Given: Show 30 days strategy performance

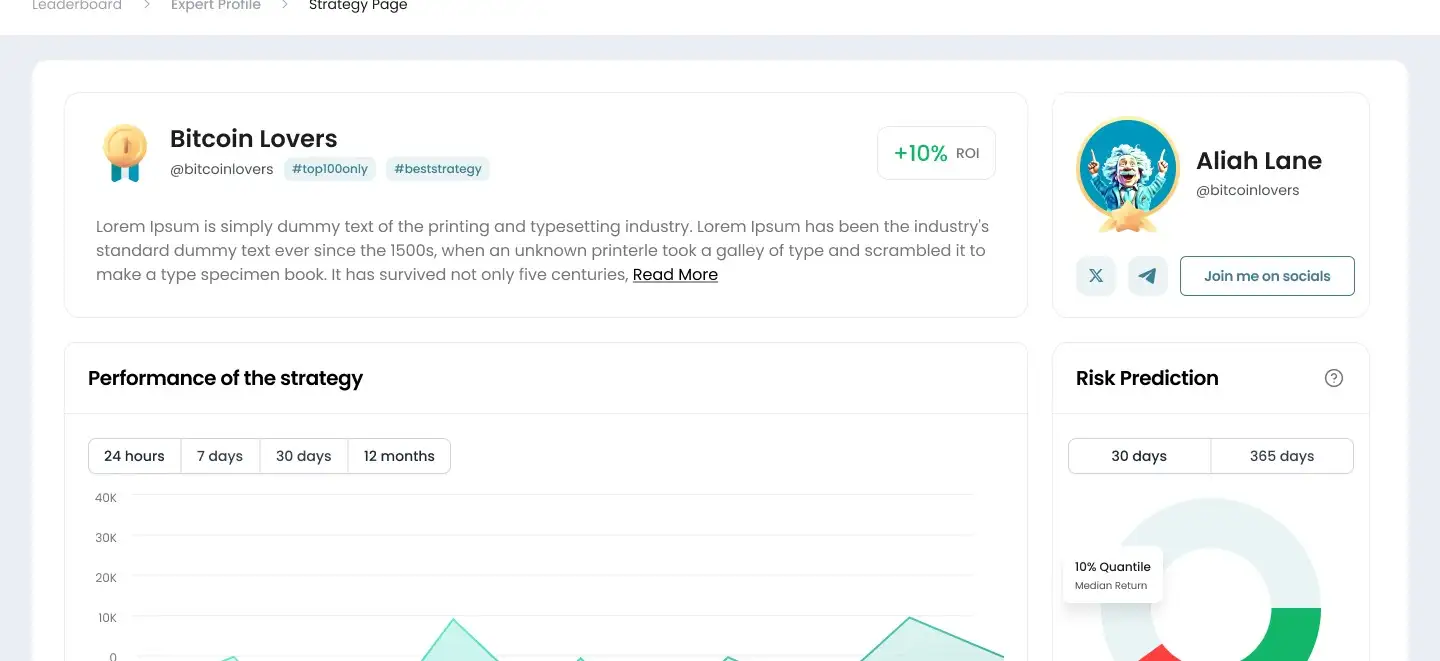Looking at the screenshot, I should (x=303, y=456).
